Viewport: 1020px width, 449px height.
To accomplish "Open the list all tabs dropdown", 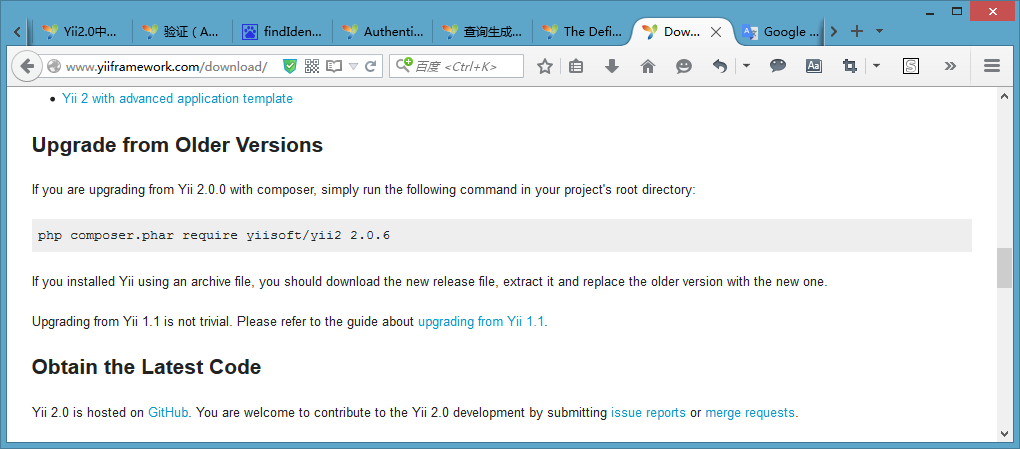I will (879, 31).
